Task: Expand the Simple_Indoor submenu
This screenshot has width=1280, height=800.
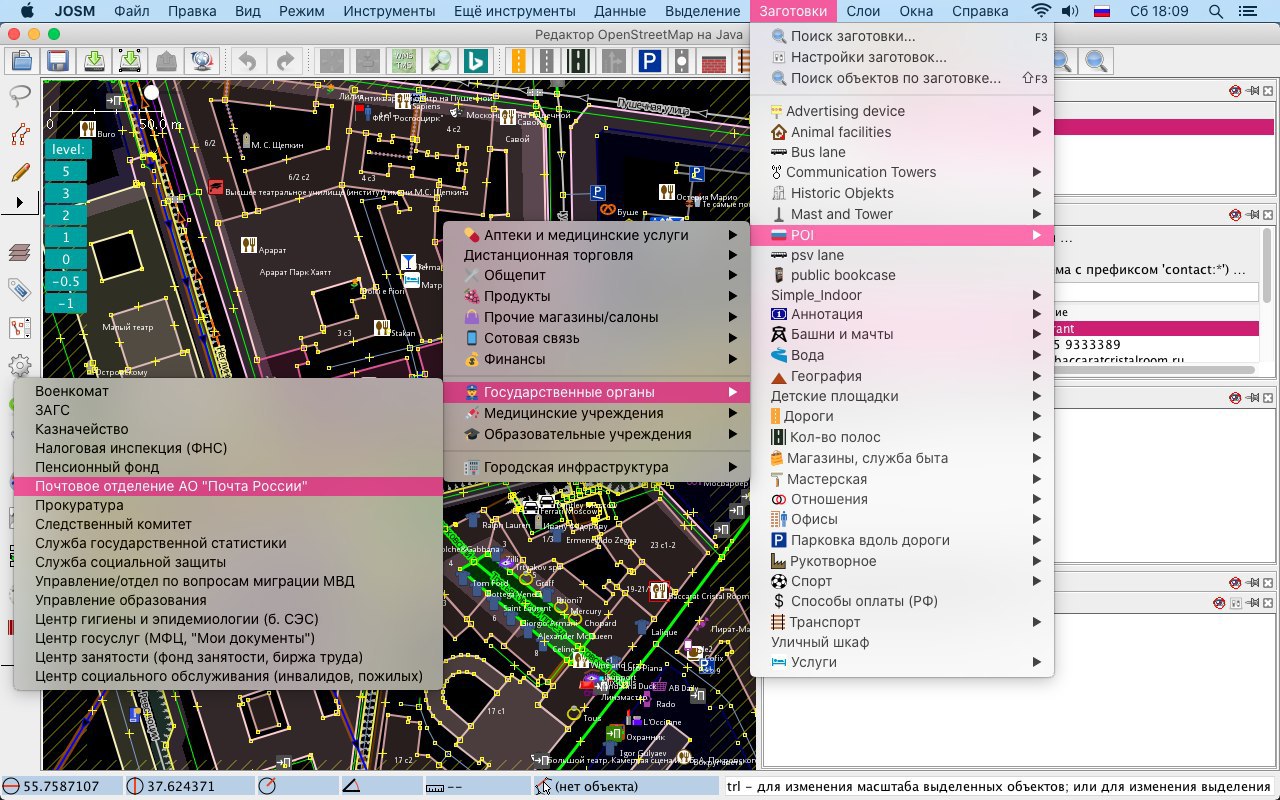Action: 903,295
